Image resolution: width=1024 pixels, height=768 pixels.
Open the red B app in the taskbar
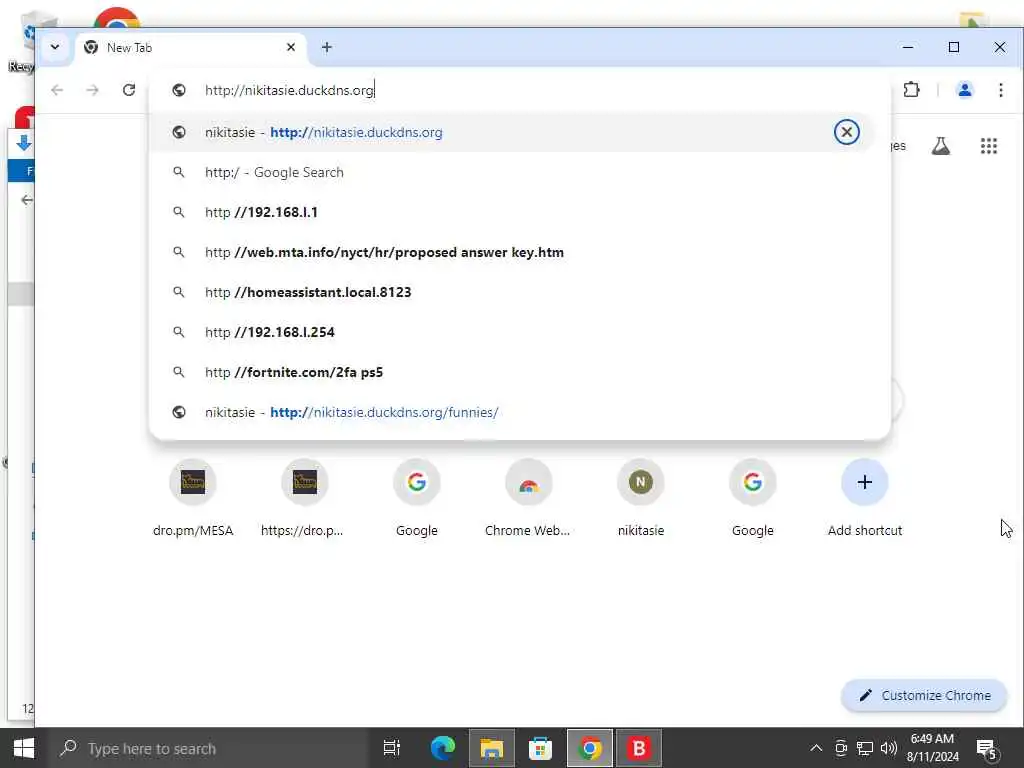(639, 748)
